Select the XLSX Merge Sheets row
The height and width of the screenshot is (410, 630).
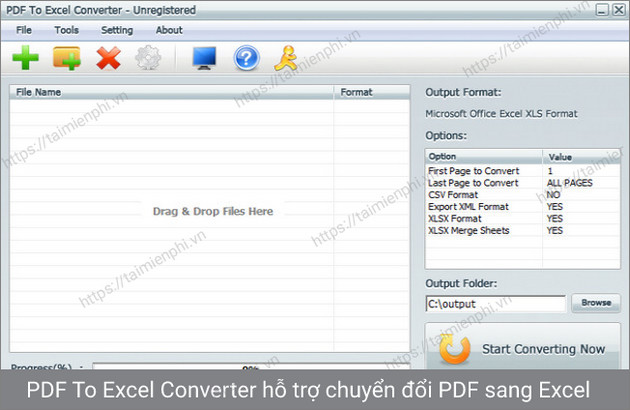522,230
